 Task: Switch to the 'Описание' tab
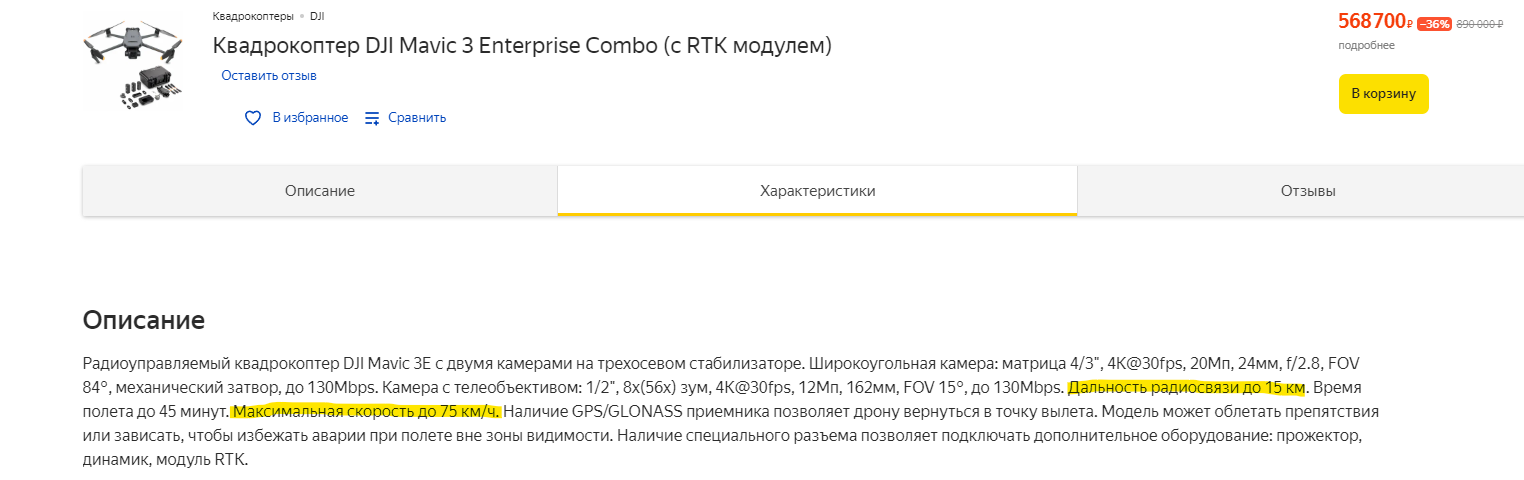coord(320,191)
